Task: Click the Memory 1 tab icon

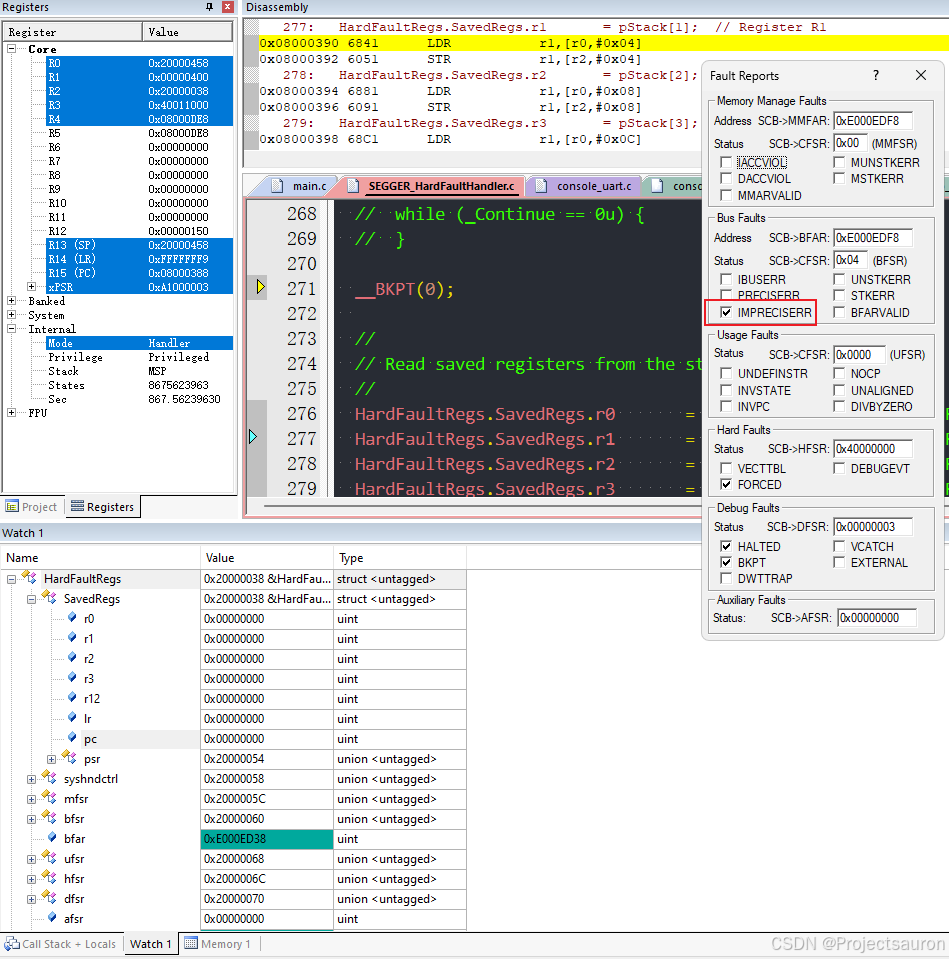Action: [190, 943]
